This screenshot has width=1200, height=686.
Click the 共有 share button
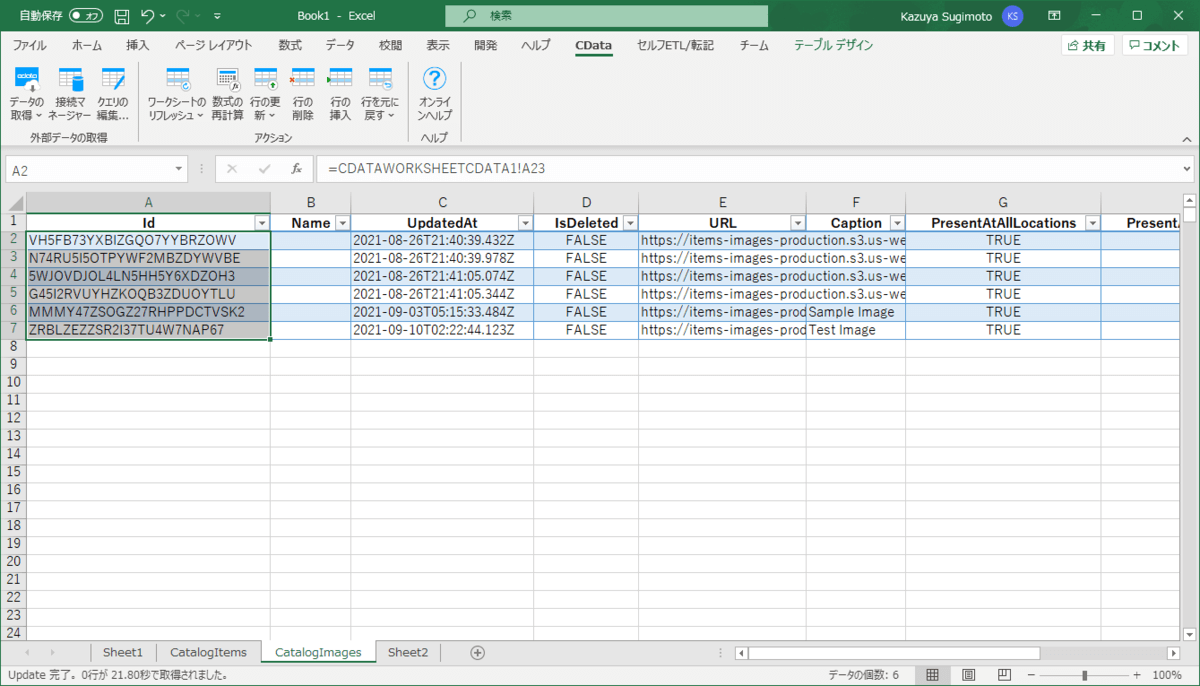click(x=1087, y=46)
